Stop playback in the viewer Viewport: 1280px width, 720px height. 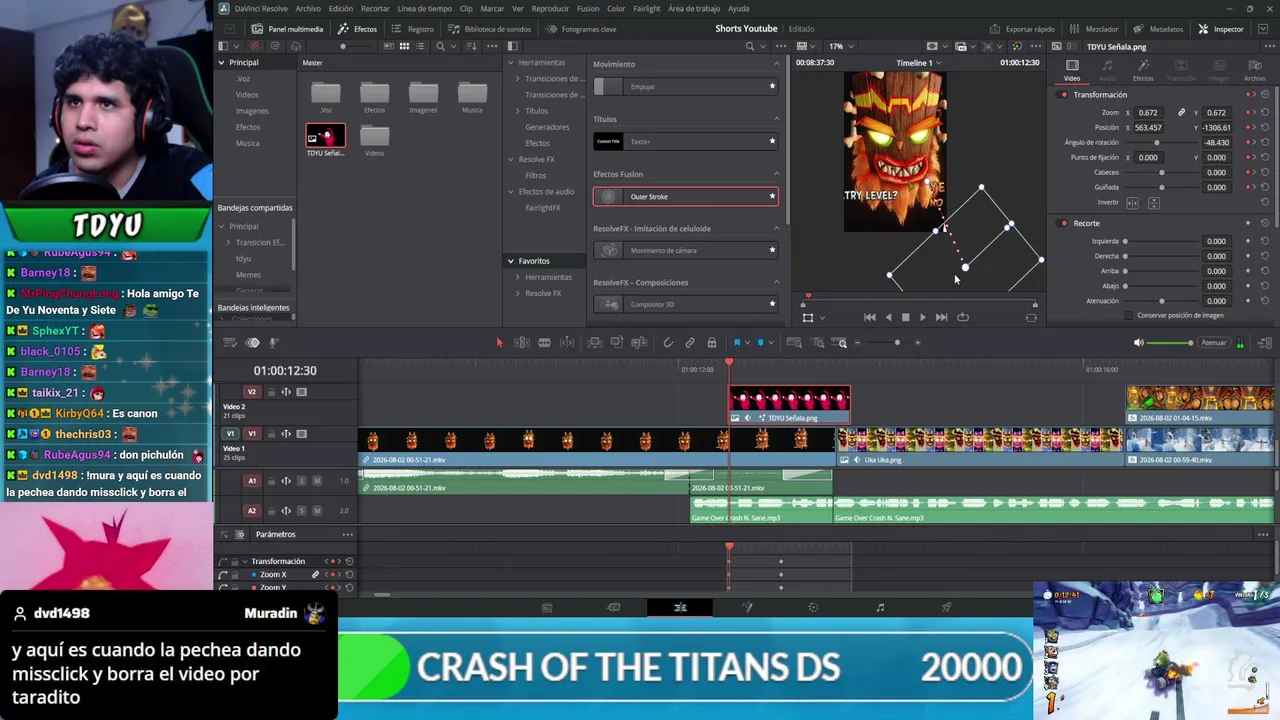[906, 317]
